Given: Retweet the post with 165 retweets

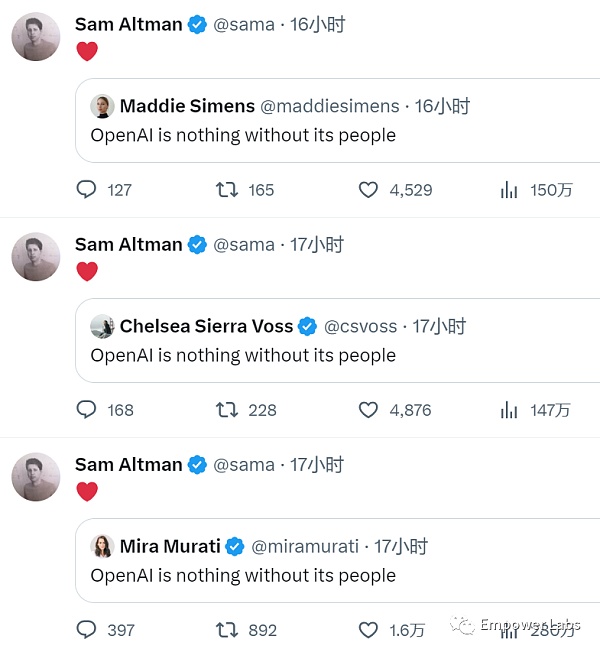Looking at the screenshot, I should 227,190.
